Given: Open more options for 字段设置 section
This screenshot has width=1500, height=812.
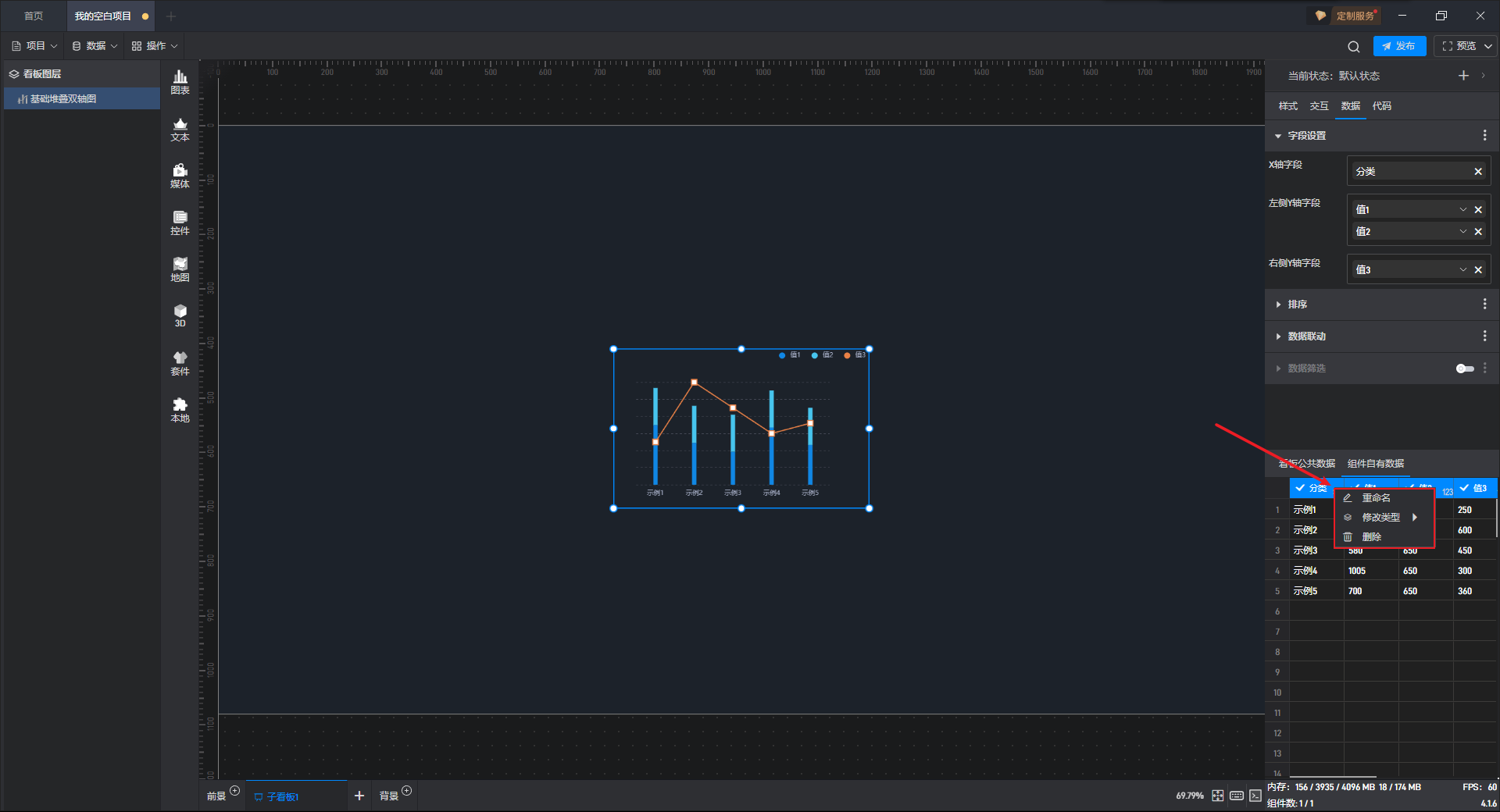Looking at the screenshot, I should [1484, 136].
